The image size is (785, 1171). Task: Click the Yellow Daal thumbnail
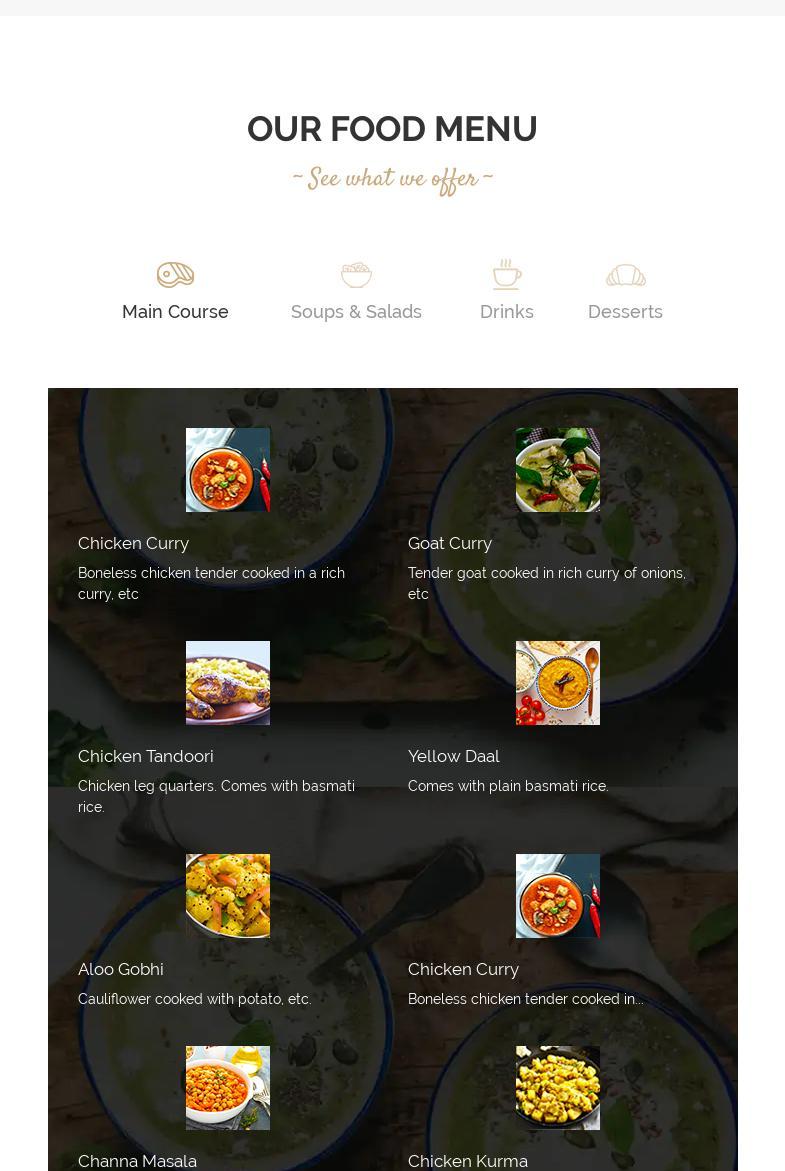tap(558, 683)
